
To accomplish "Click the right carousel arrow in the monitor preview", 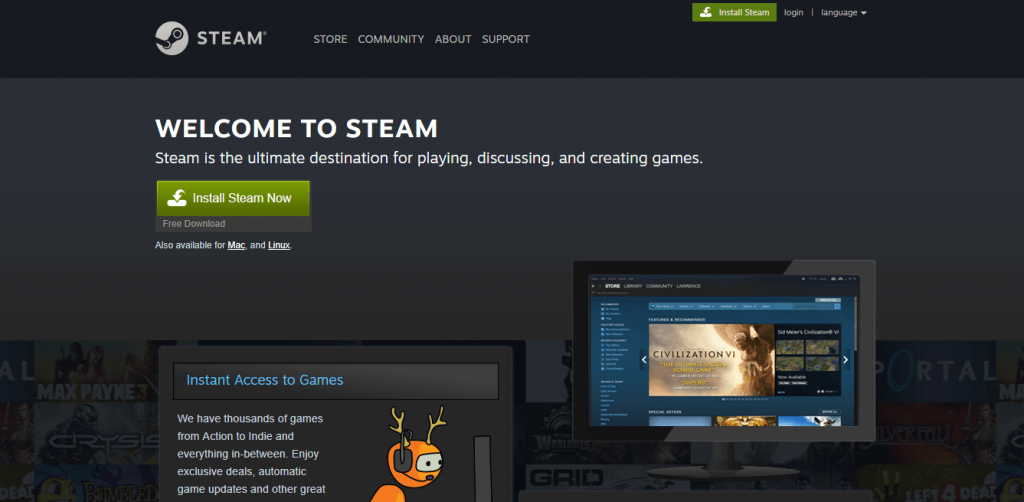I will (x=846, y=360).
